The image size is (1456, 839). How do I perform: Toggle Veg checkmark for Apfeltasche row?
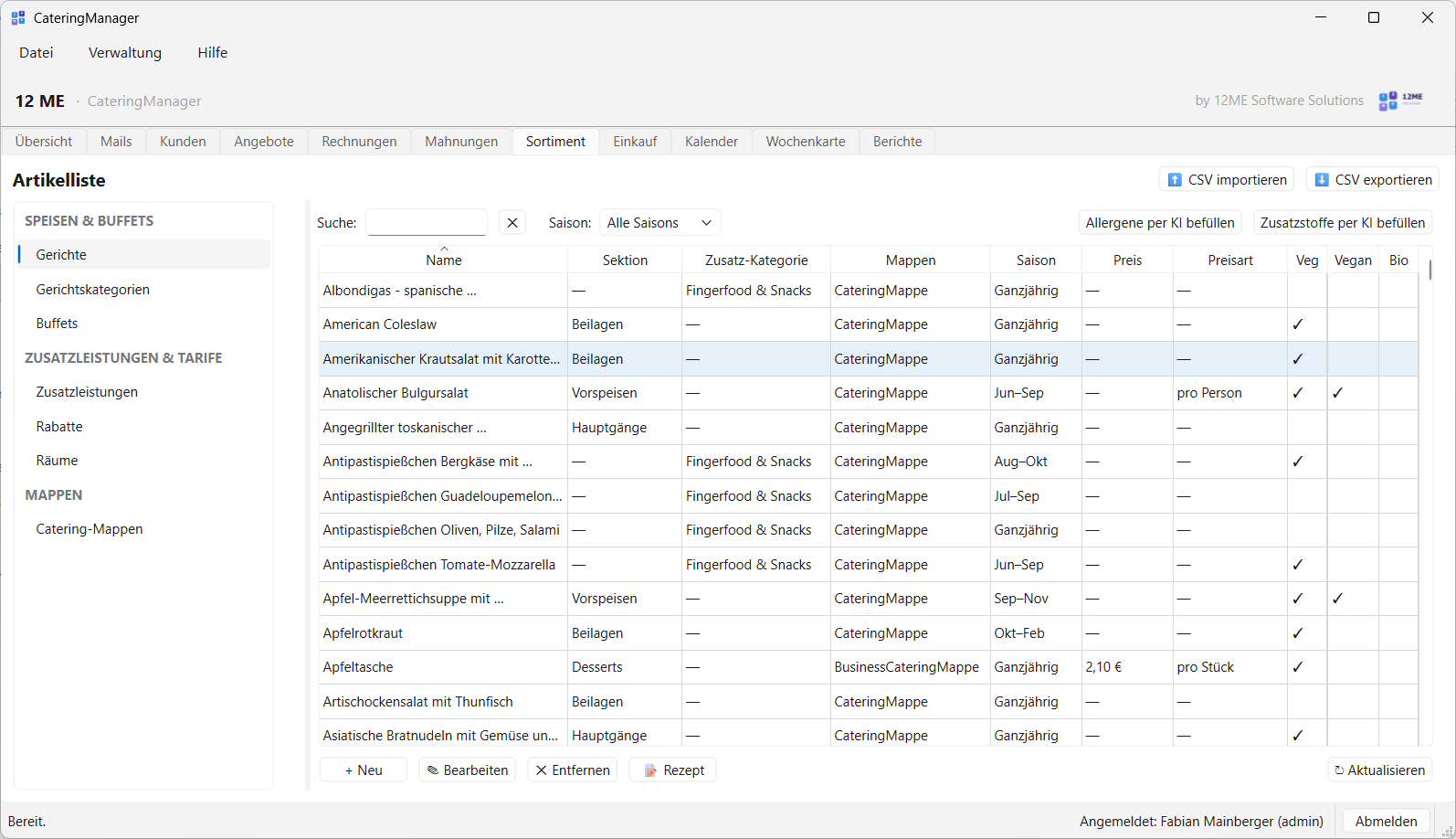[1298, 667]
